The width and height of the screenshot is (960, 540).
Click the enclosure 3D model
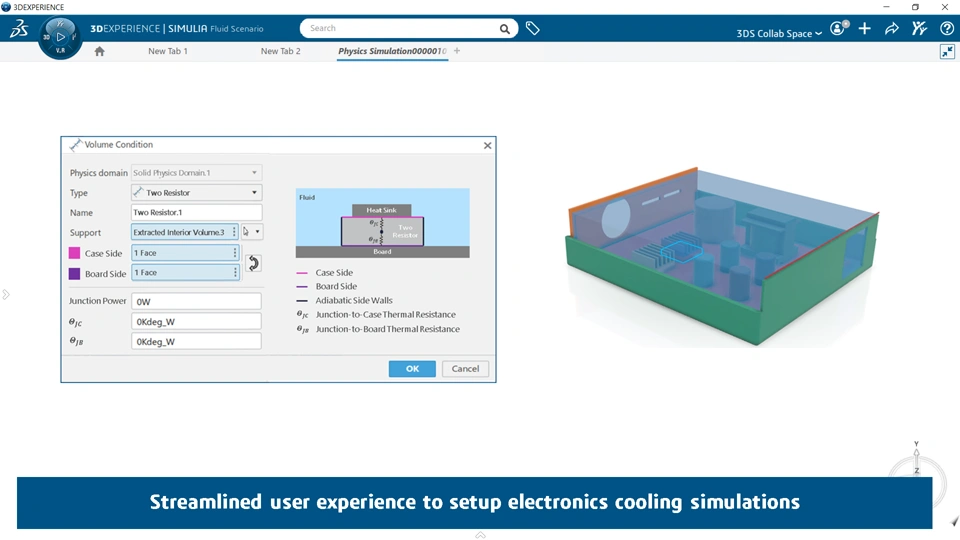point(721,256)
